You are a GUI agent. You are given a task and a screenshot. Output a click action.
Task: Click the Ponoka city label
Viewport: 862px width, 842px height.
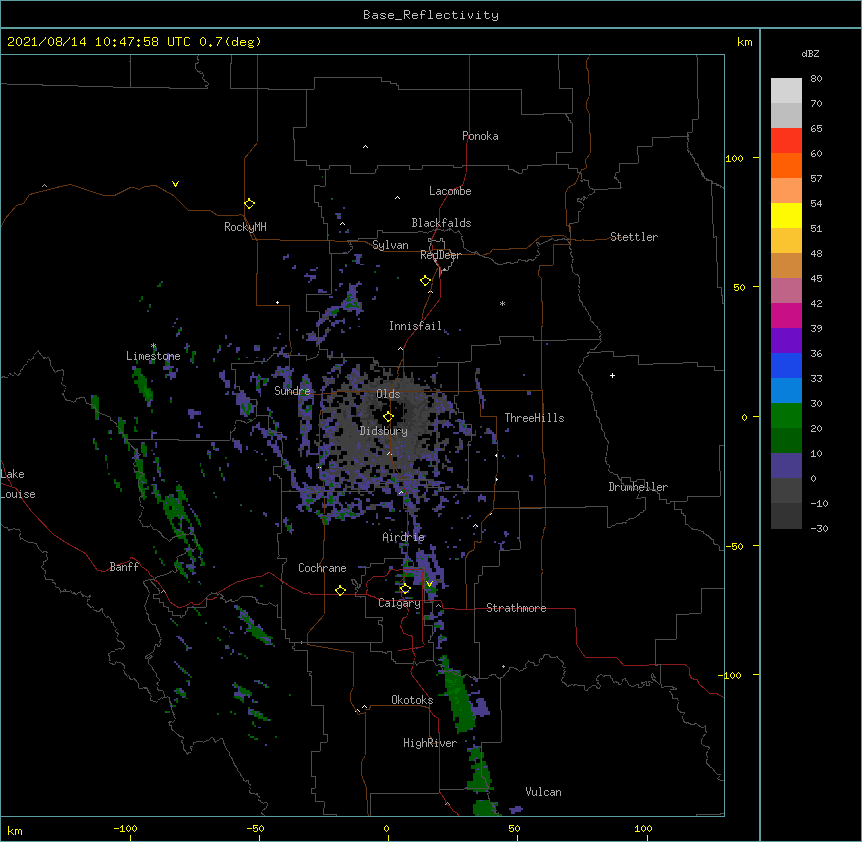(480, 136)
